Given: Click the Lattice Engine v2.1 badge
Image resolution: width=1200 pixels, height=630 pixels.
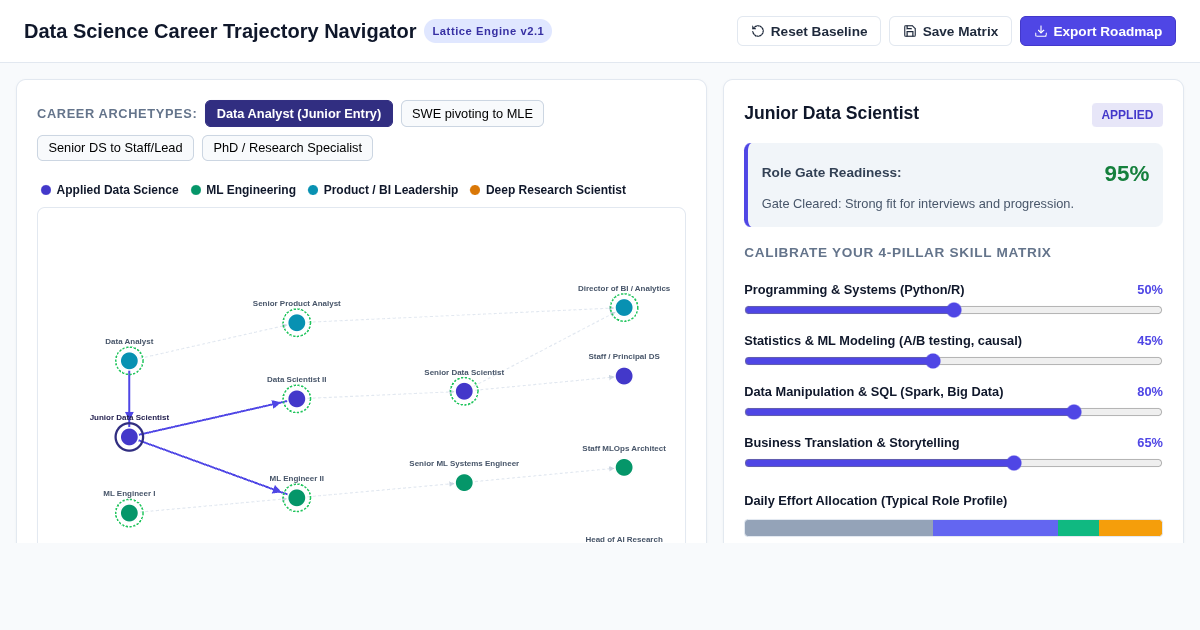Looking at the screenshot, I should click(488, 31).
